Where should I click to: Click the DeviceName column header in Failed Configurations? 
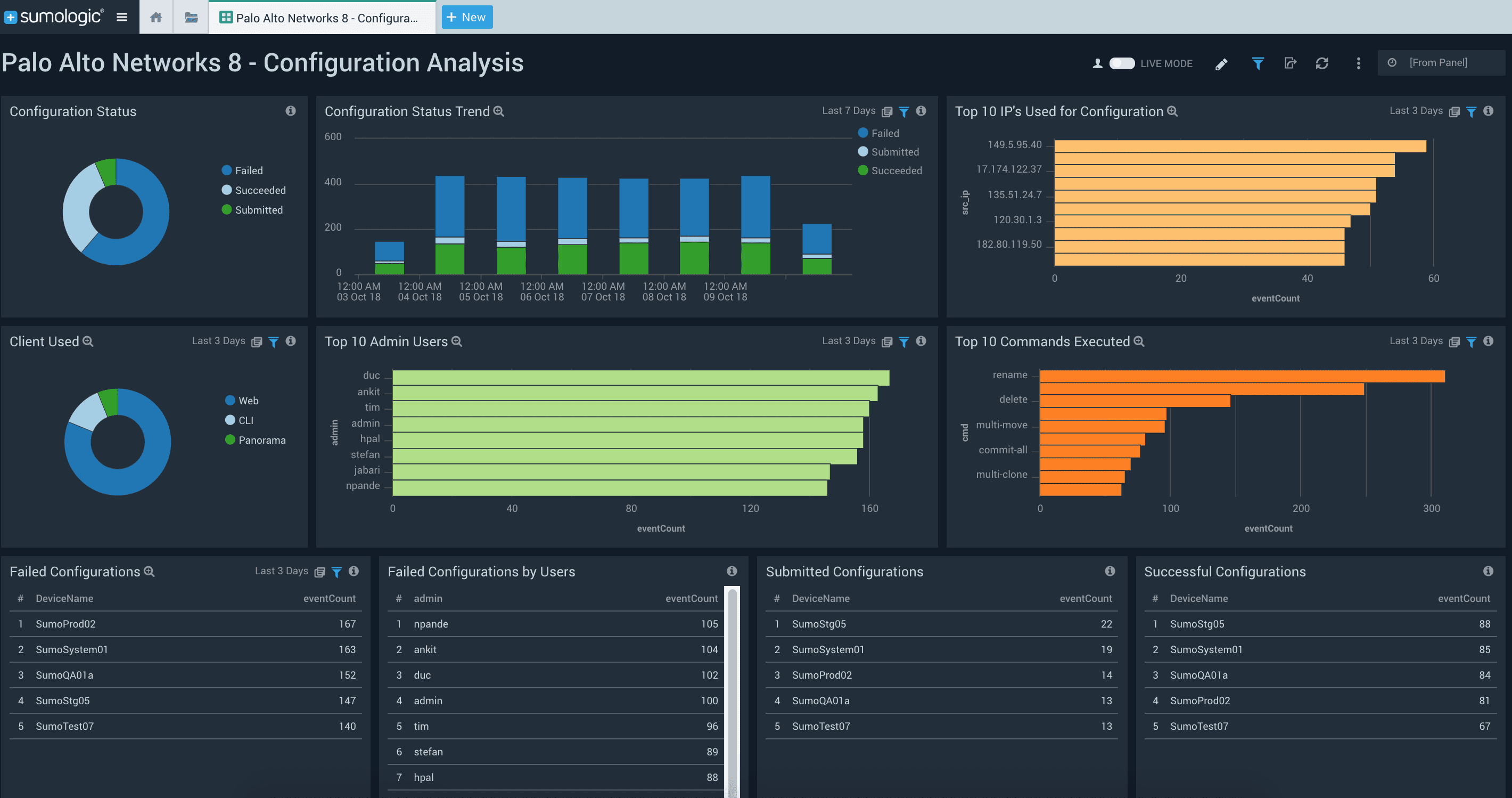64,598
